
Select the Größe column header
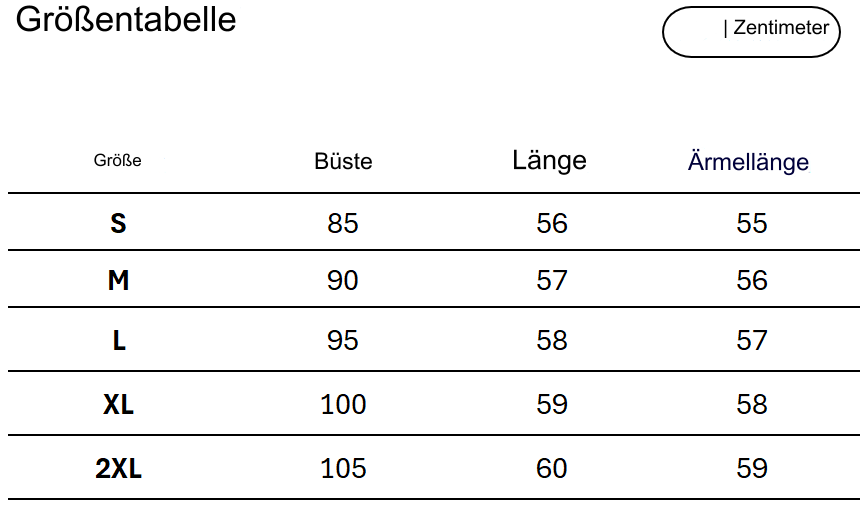click(x=117, y=160)
